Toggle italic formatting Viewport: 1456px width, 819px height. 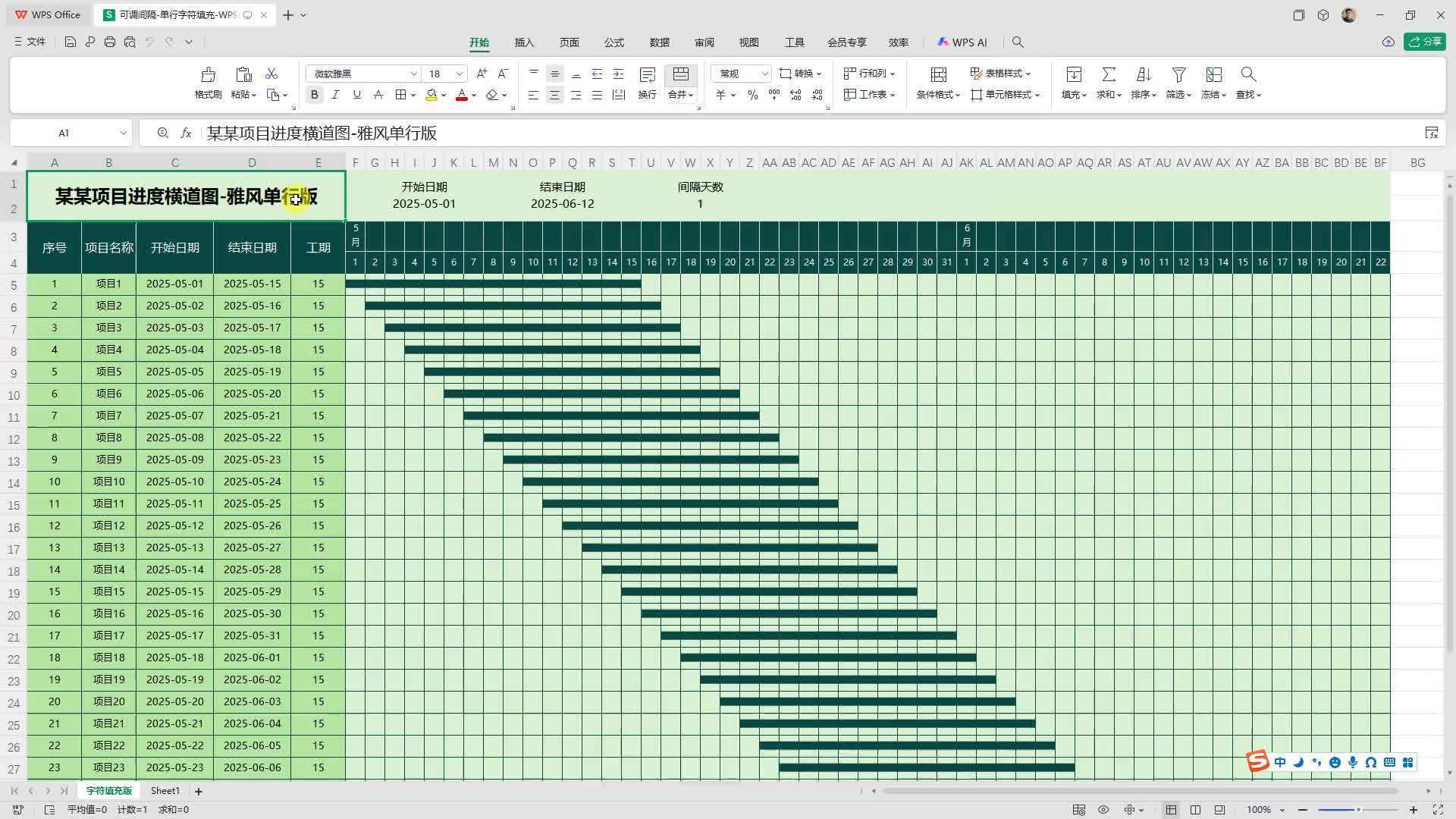[335, 95]
